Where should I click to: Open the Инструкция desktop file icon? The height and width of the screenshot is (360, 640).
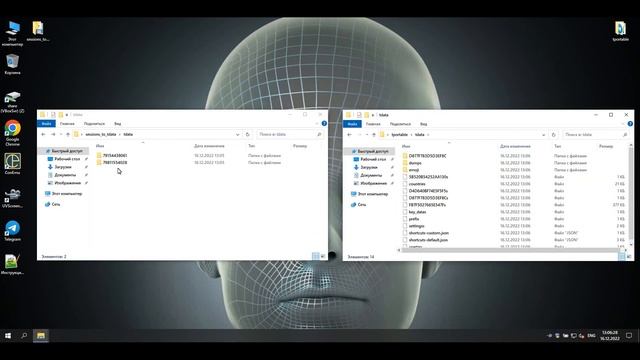pos(12,264)
